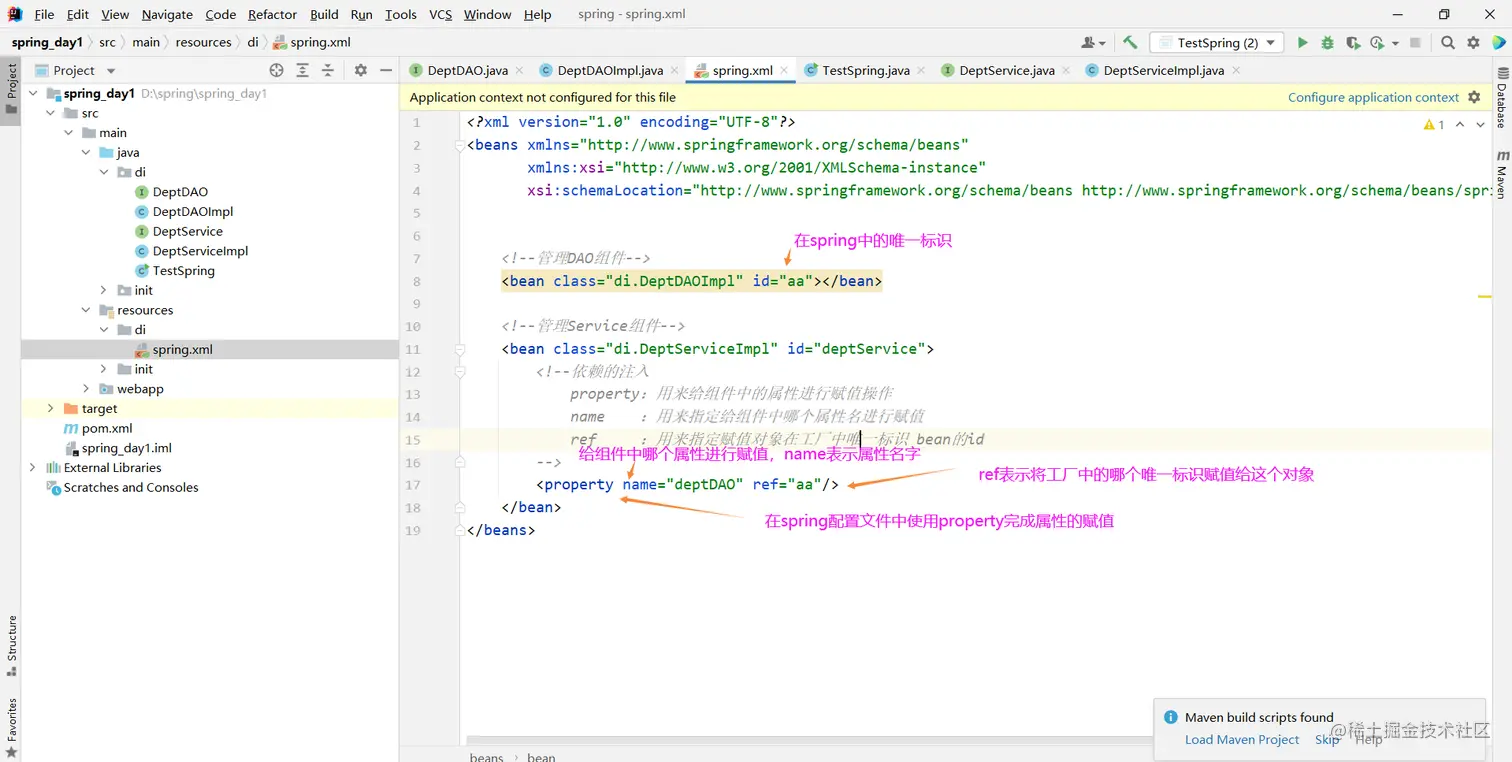This screenshot has height=762, width=1512.
Task: Click Load Maven Project link
Action: click(x=1241, y=740)
